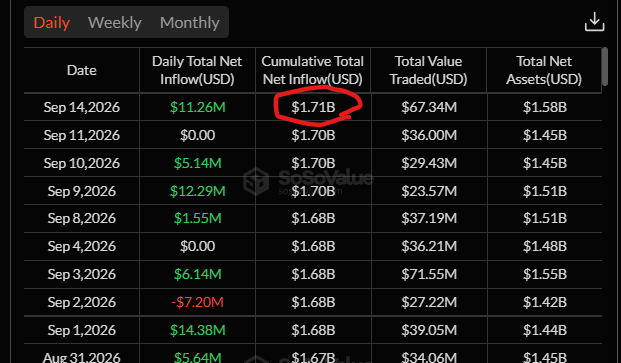This screenshot has height=363, width=621.
Task: Select the $67.34M value traded cell
Action: pyautogui.click(x=429, y=107)
